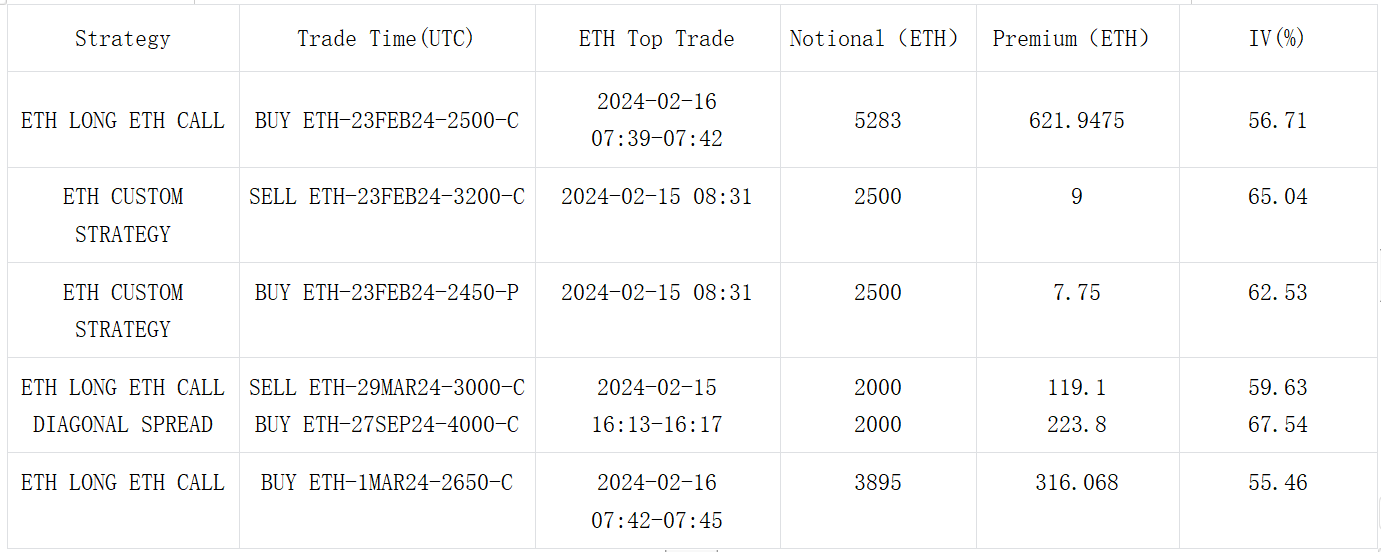
Task: Select the 7.75 premium cell
Action: coord(1076,293)
